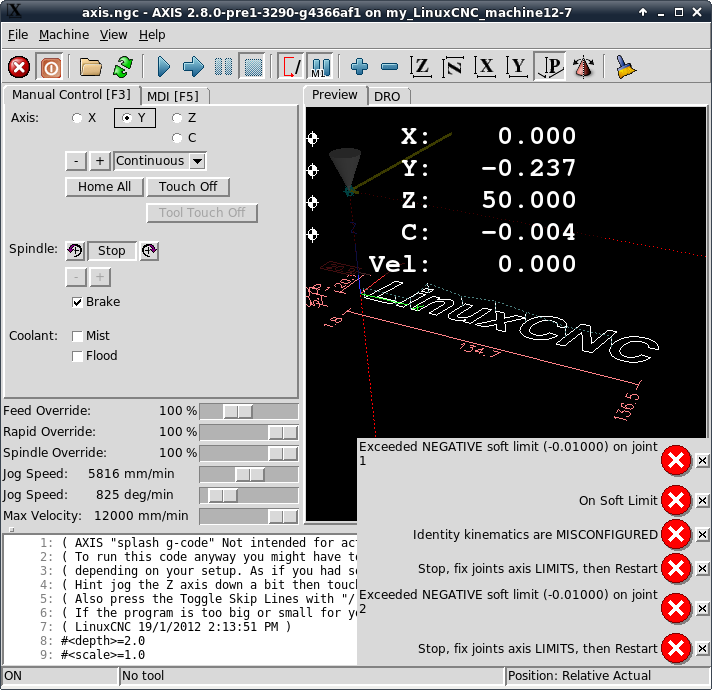Screen dimensions: 712x690
Task: Switch to the DRO tab
Action: [389, 96]
